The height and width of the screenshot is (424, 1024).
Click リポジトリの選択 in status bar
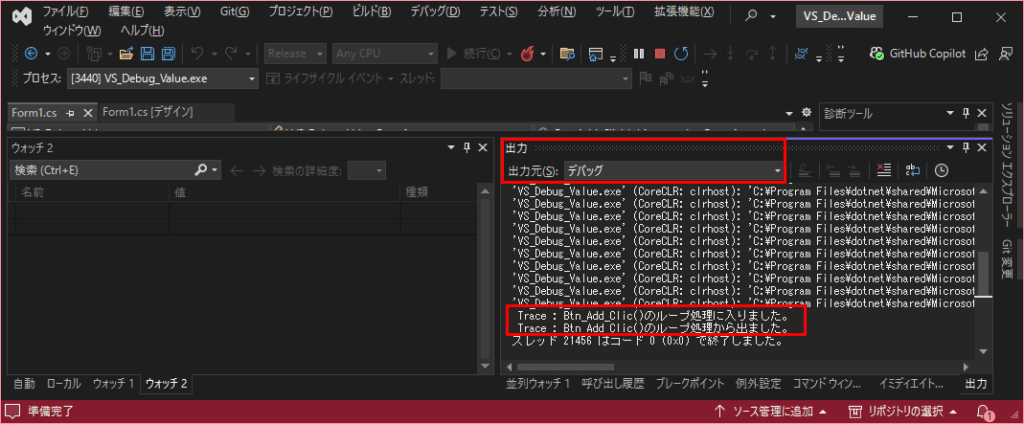pyautogui.click(x=904, y=412)
